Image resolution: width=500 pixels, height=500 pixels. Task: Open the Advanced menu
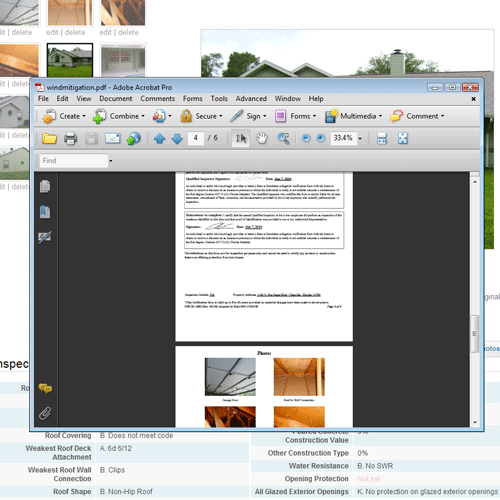pyautogui.click(x=251, y=99)
